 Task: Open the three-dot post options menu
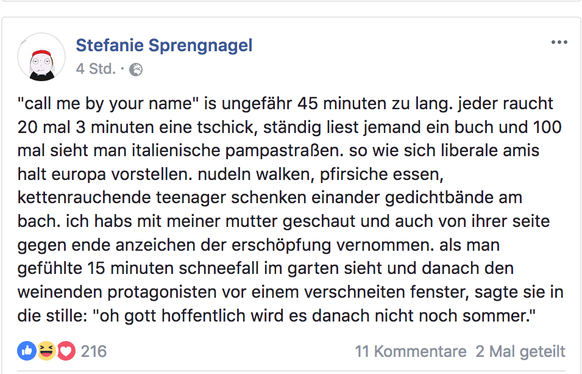coord(559,42)
